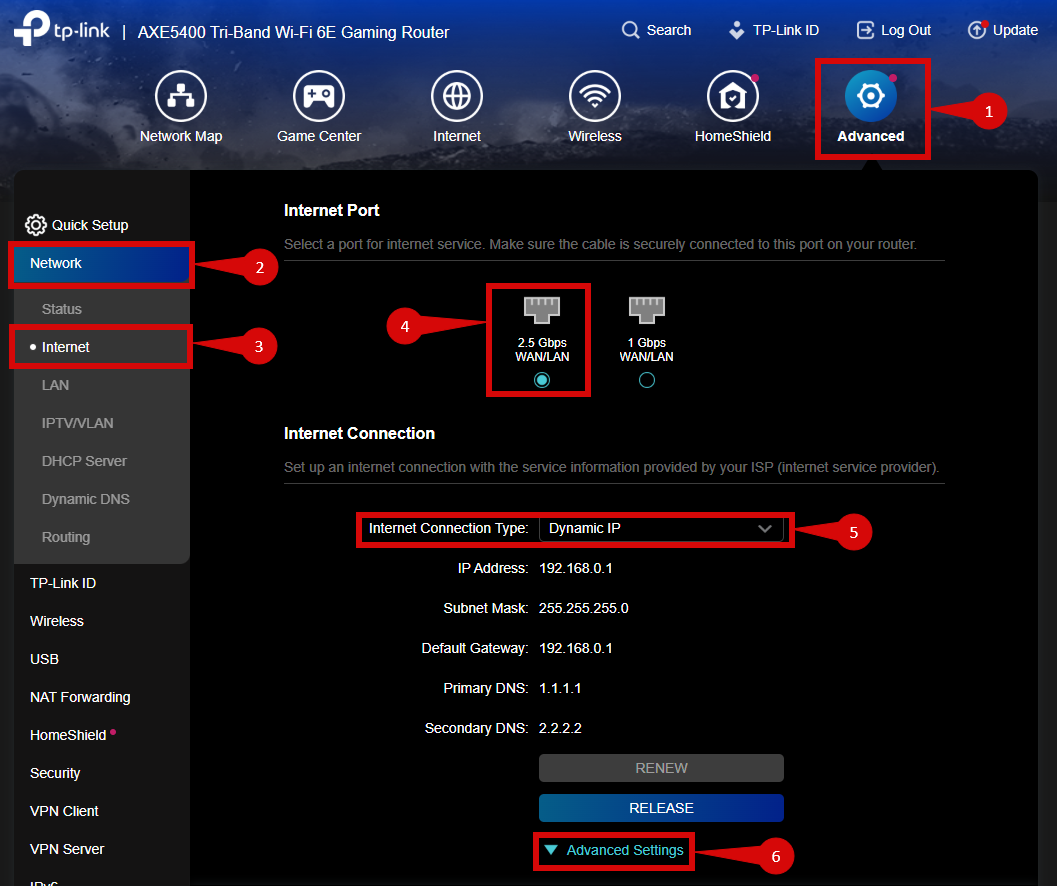This screenshot has width=1057, height=886.
Task: Open HomeShield sidebar section
Action: [x=68, y=735]
